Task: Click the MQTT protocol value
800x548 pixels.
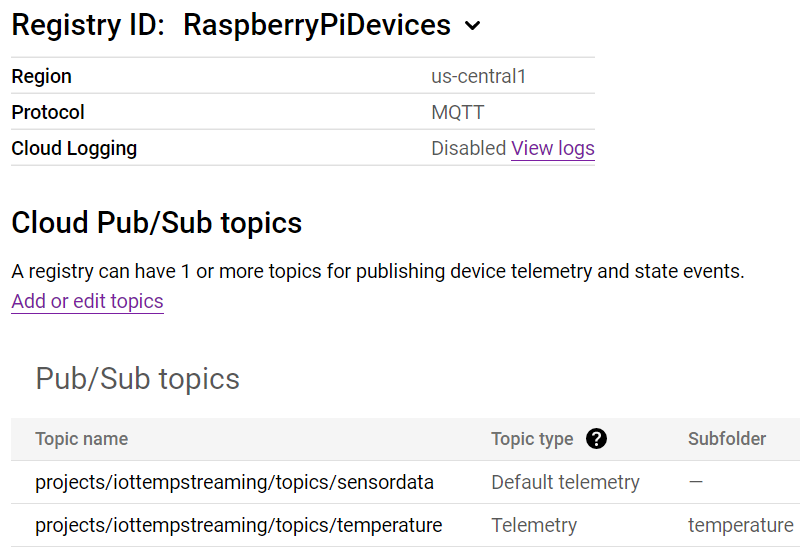Action: click(x=458, y=112)
